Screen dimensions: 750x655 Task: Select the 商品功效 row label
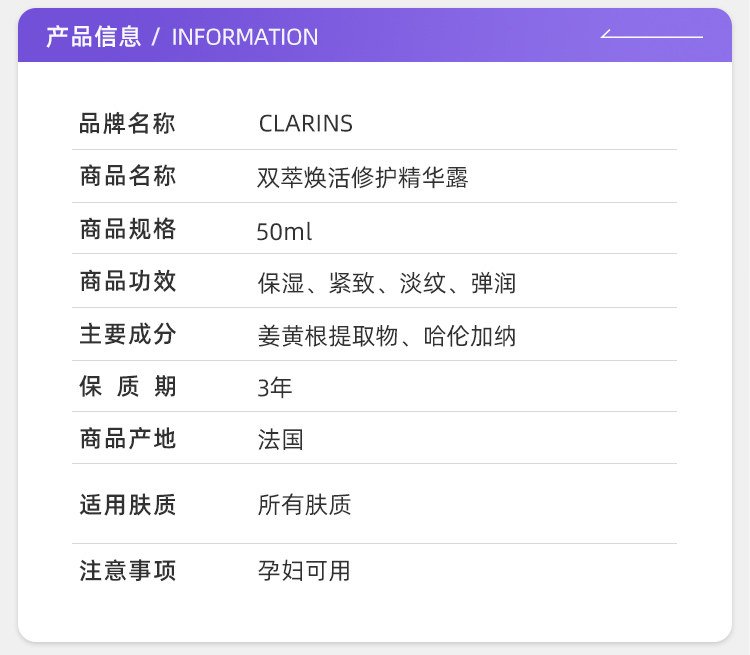pyautogui.click(x=128, y=281)
